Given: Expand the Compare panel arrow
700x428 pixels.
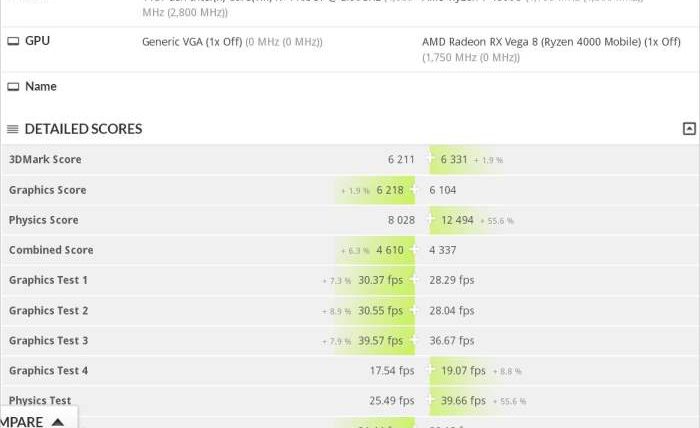Looking at the screenshot, I should coord(58,422).
